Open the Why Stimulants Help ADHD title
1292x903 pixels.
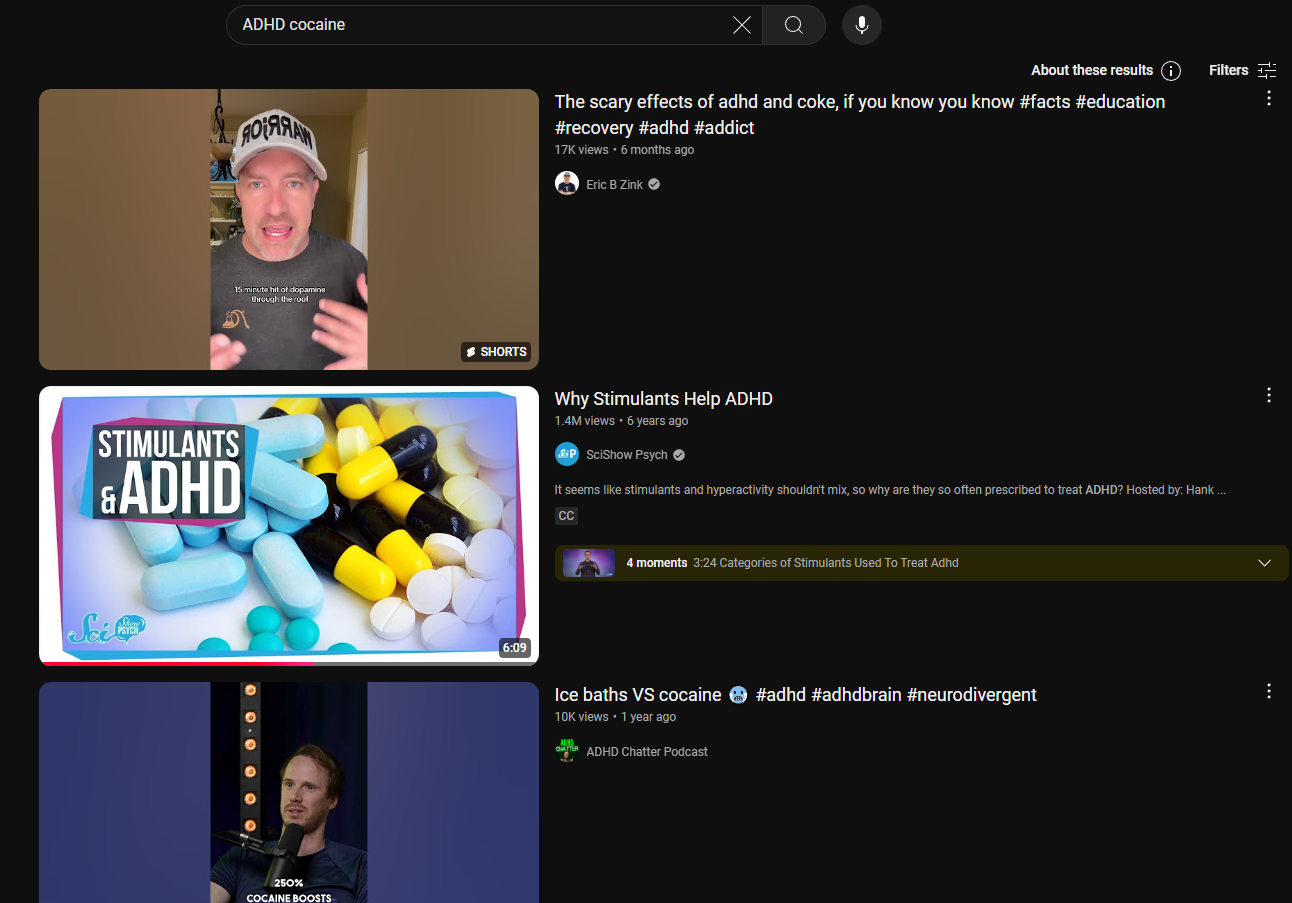click(664, 399)
